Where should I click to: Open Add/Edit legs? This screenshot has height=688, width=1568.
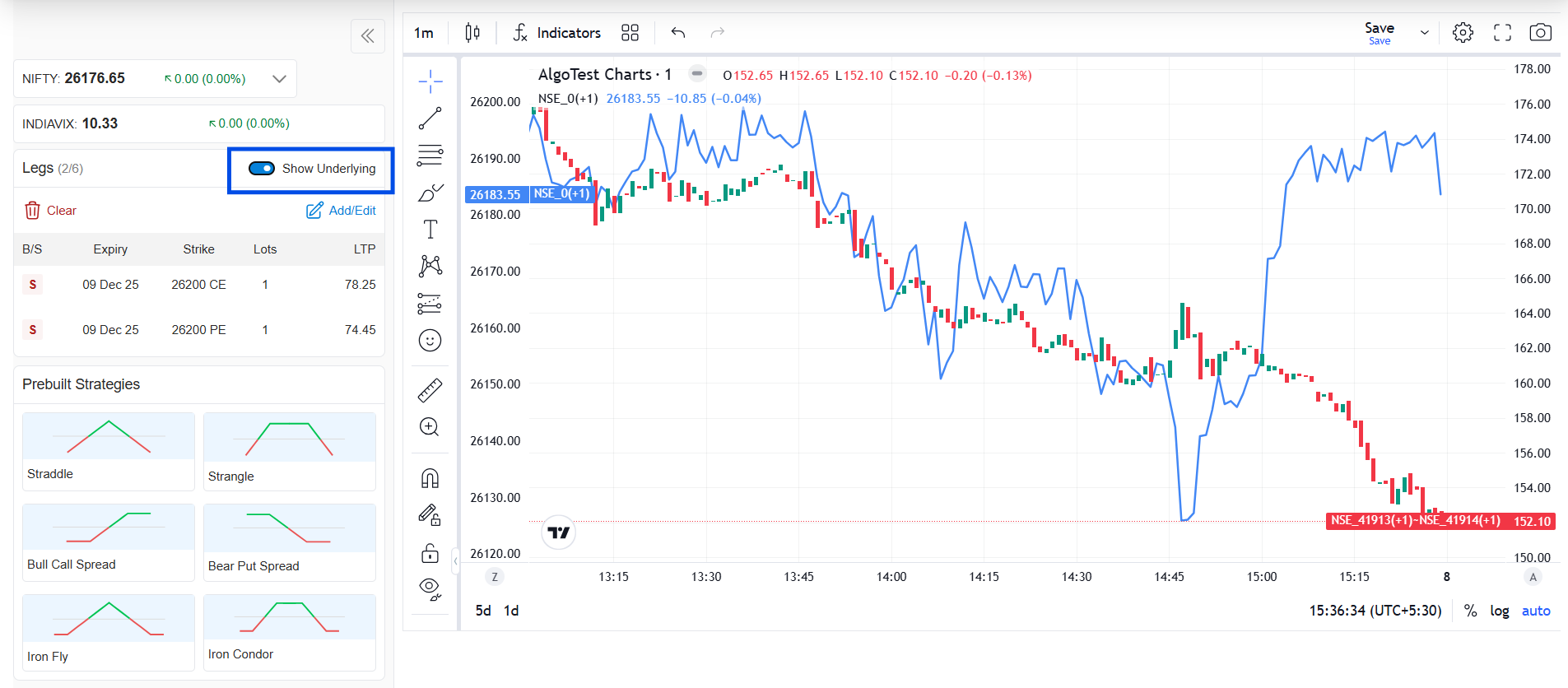click(341, 211)
